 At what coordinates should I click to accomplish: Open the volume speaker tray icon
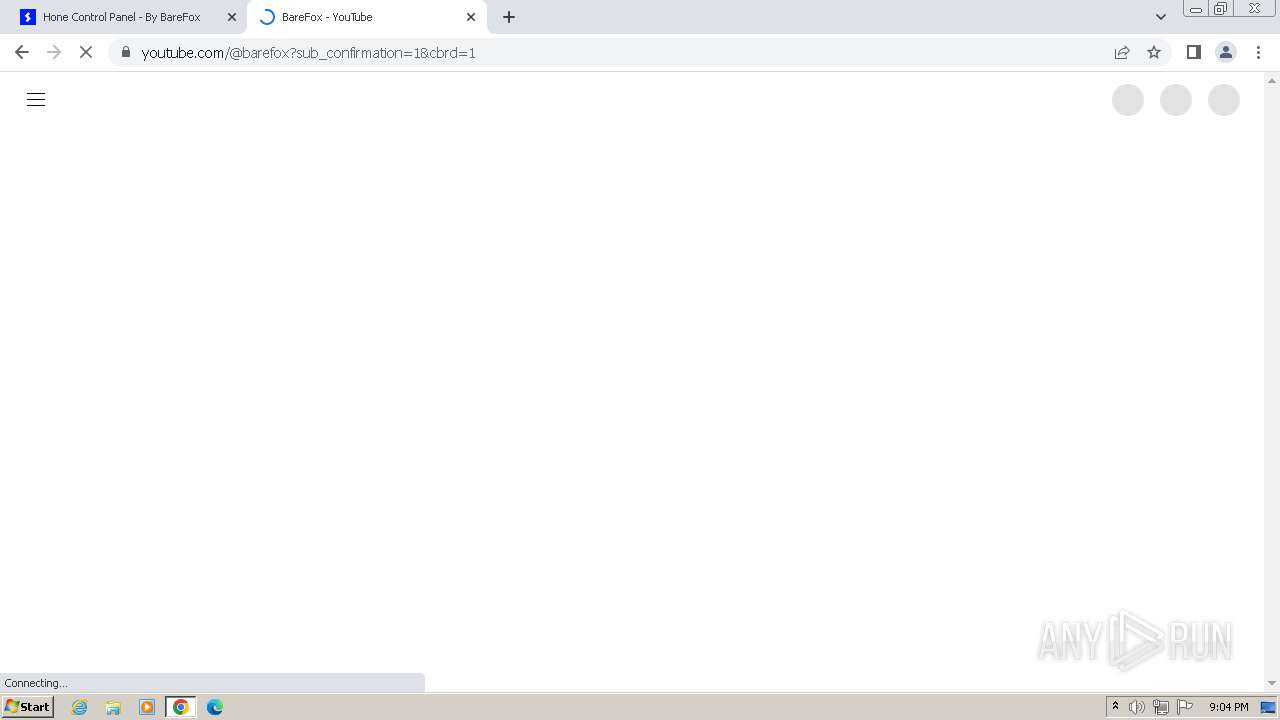tap(1137, 707)
